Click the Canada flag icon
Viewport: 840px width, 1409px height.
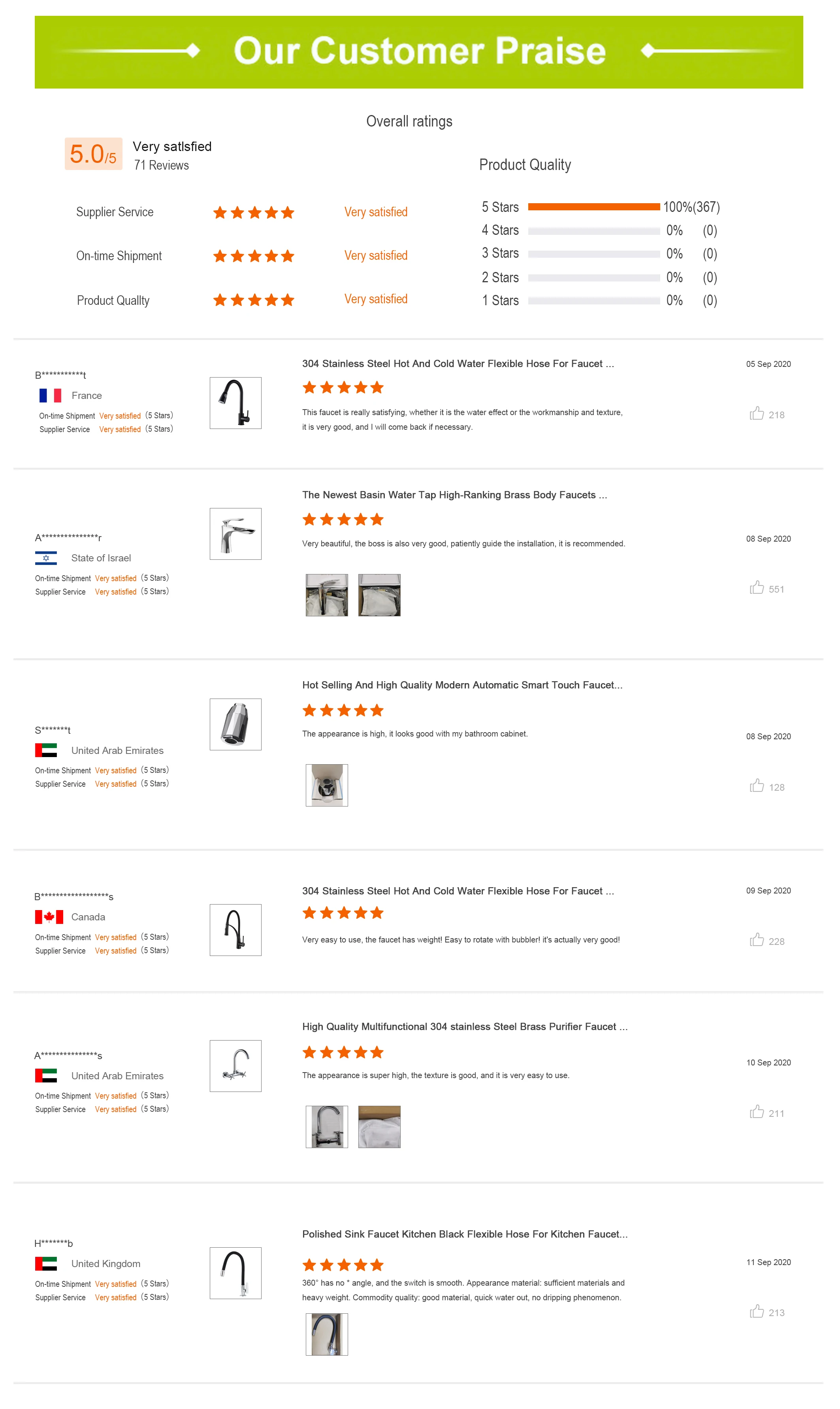coord(49,917)
